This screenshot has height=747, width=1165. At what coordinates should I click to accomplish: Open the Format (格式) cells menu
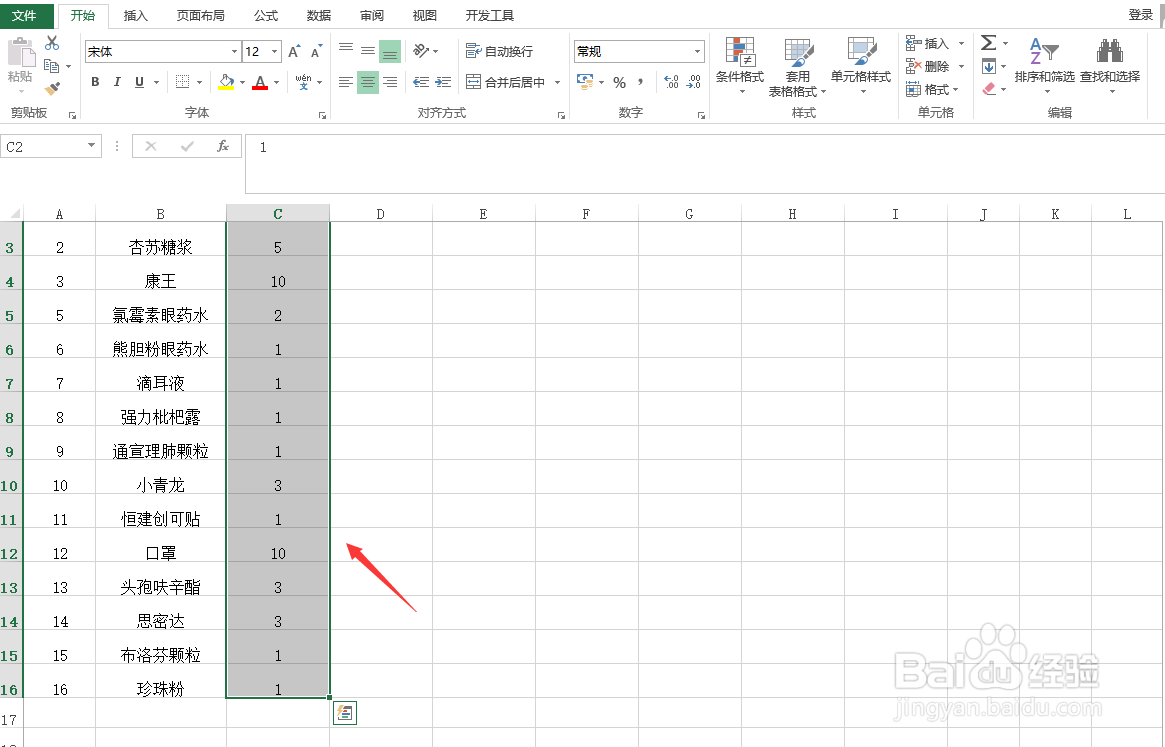933,90
